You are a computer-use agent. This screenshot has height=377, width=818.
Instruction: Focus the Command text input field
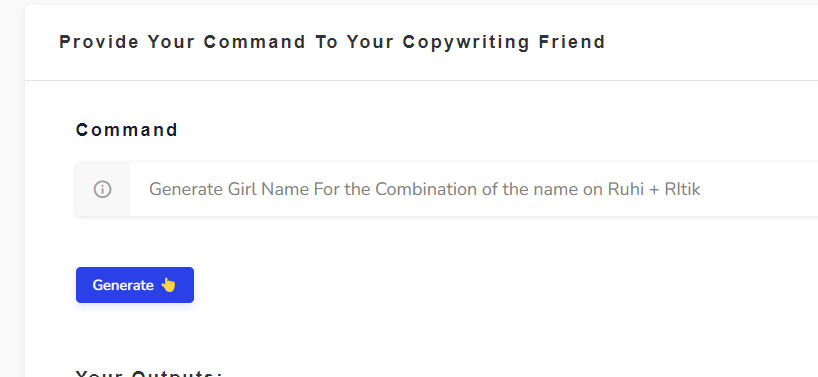click(474, 189)
